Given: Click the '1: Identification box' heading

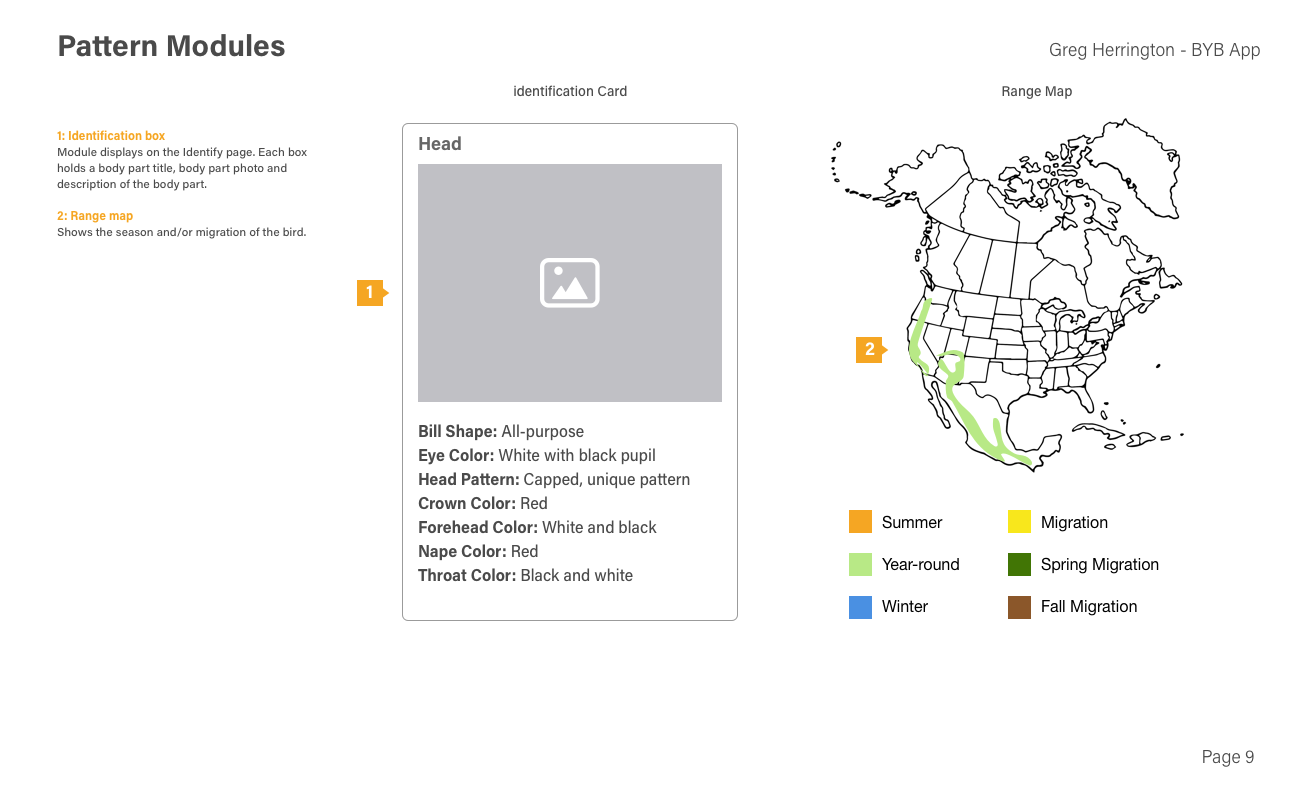Looking at the screenshot, I should point(111,136).
